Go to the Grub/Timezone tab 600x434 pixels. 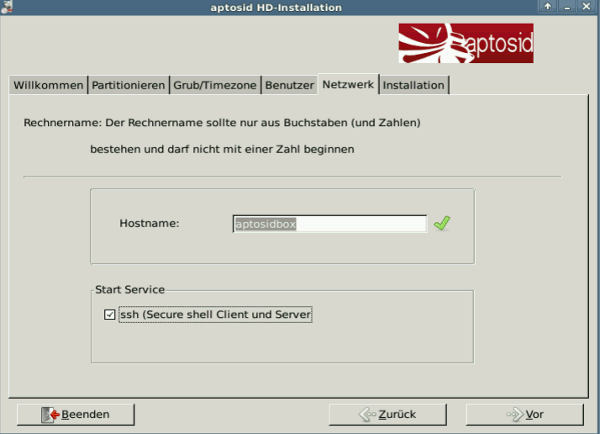pyautogui.click(x=215, y=85)
